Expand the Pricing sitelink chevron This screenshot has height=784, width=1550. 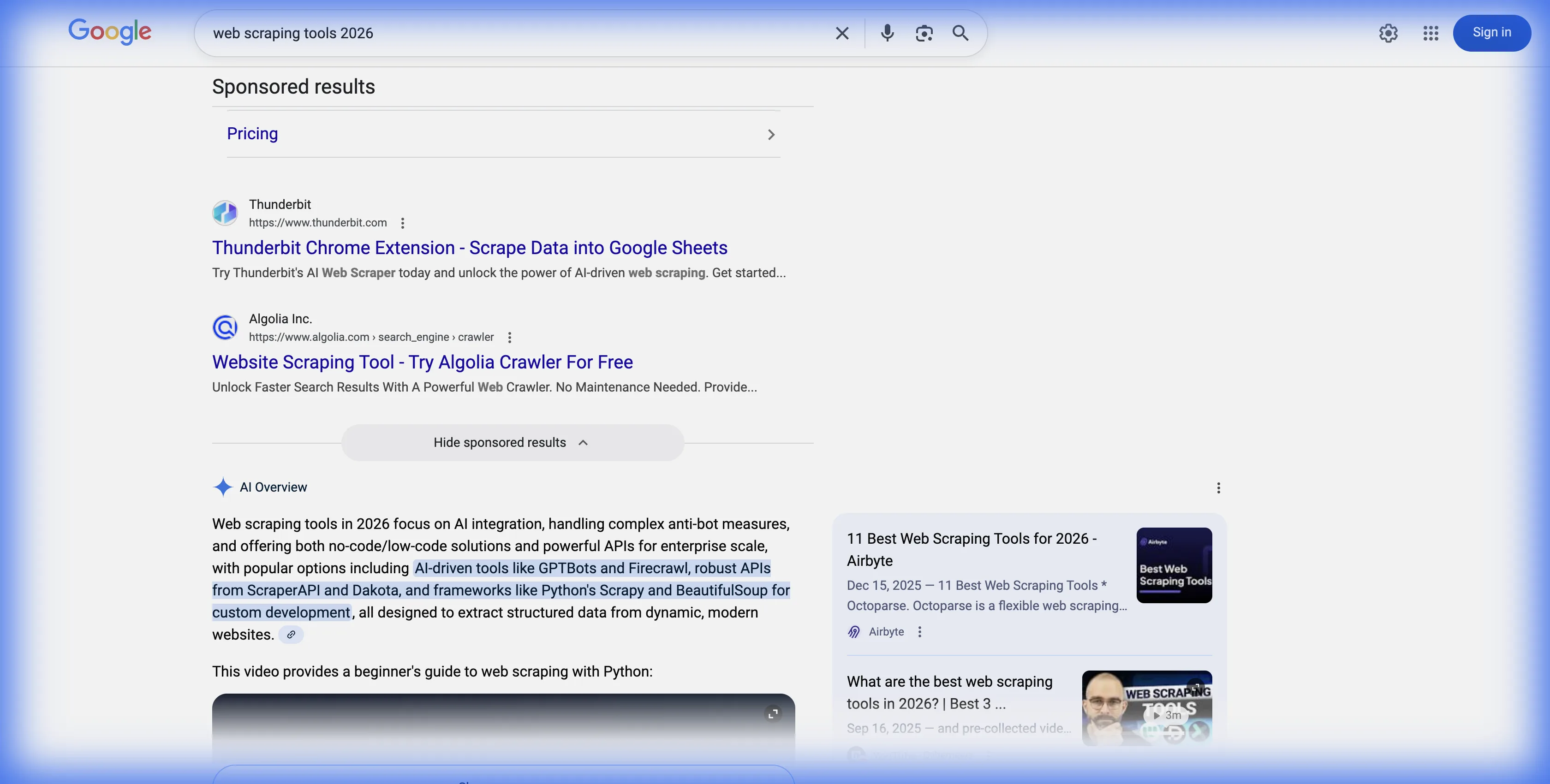771,134
